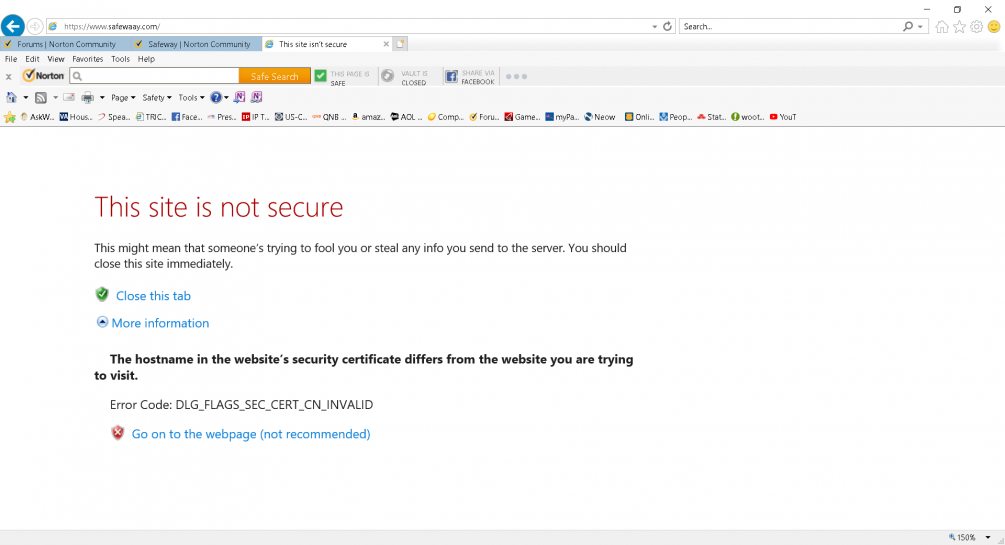Click the Close this tab link
The height and width of the screenshot is (545, 1005).
pos(153,296)
